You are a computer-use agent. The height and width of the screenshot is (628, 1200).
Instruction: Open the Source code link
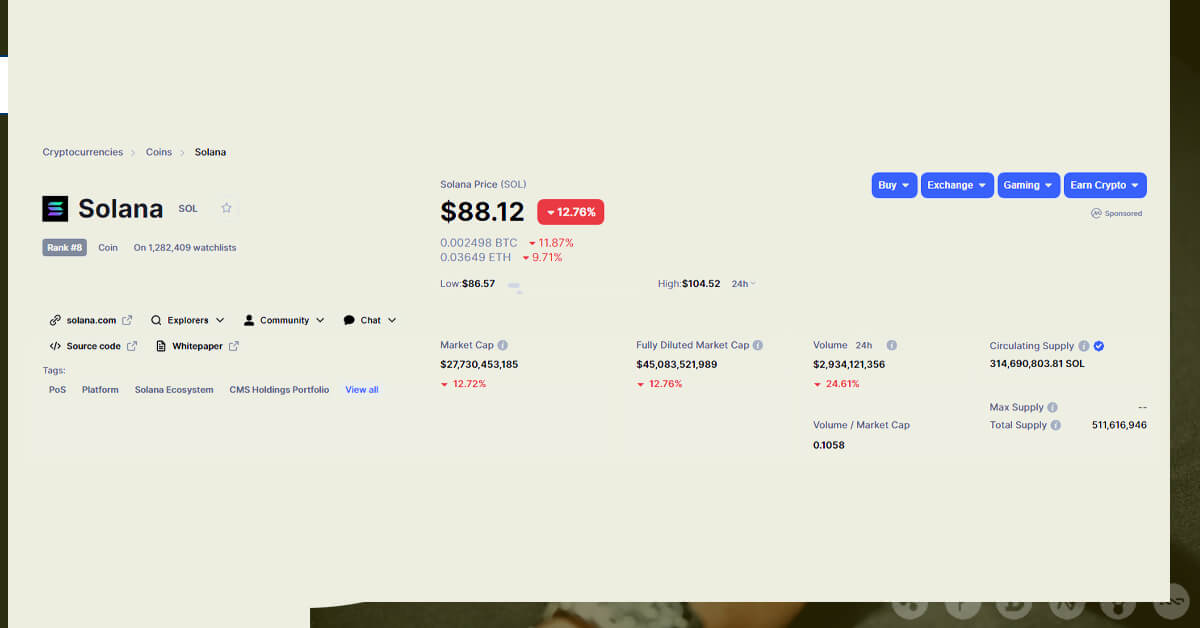93,346
